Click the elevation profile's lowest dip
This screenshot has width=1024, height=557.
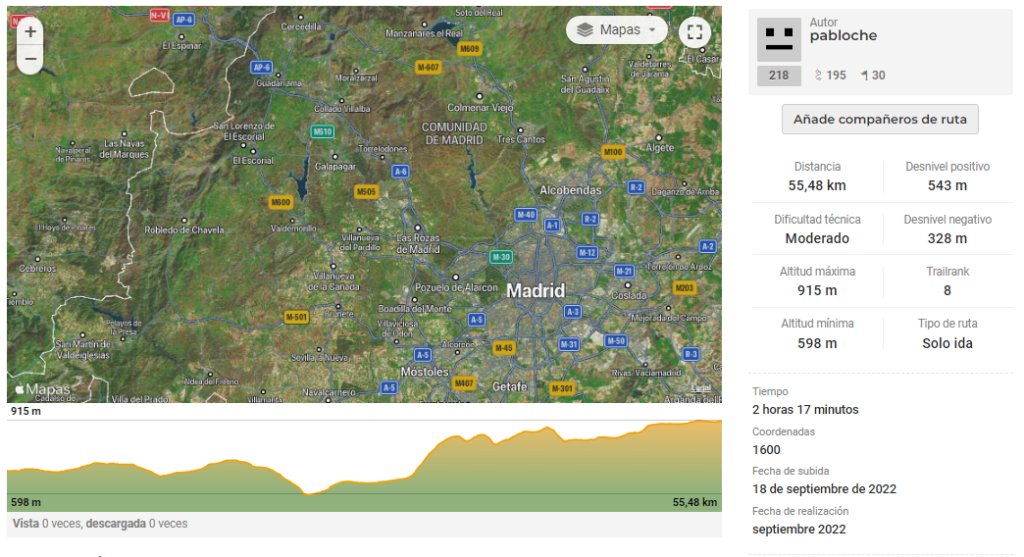(312, 491)
